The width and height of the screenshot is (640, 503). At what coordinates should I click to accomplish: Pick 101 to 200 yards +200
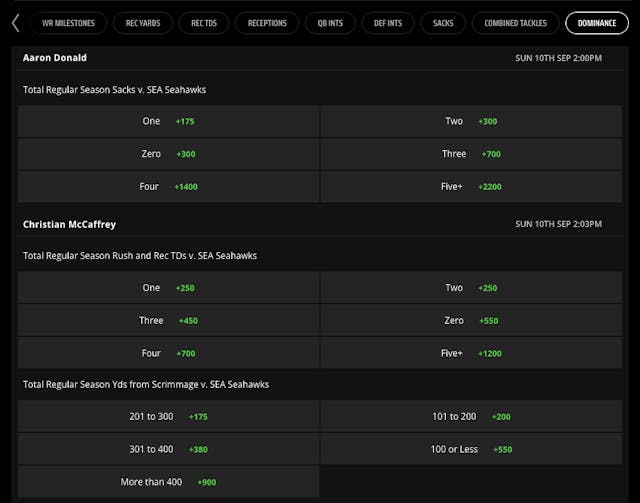(471, 416)
